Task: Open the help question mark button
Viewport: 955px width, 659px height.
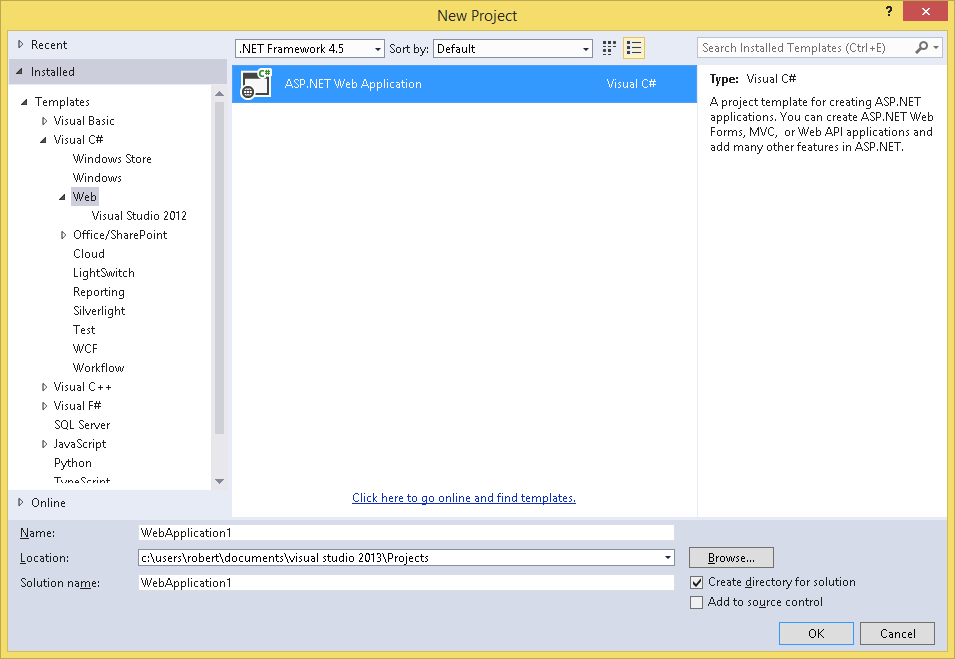Action: [x=889, y=12]
